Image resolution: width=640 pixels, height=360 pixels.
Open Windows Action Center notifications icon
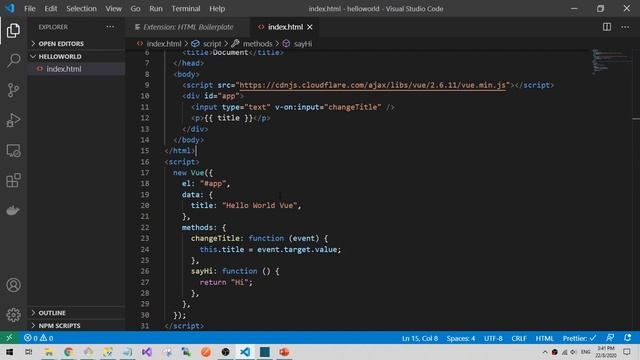coord(627,352)
